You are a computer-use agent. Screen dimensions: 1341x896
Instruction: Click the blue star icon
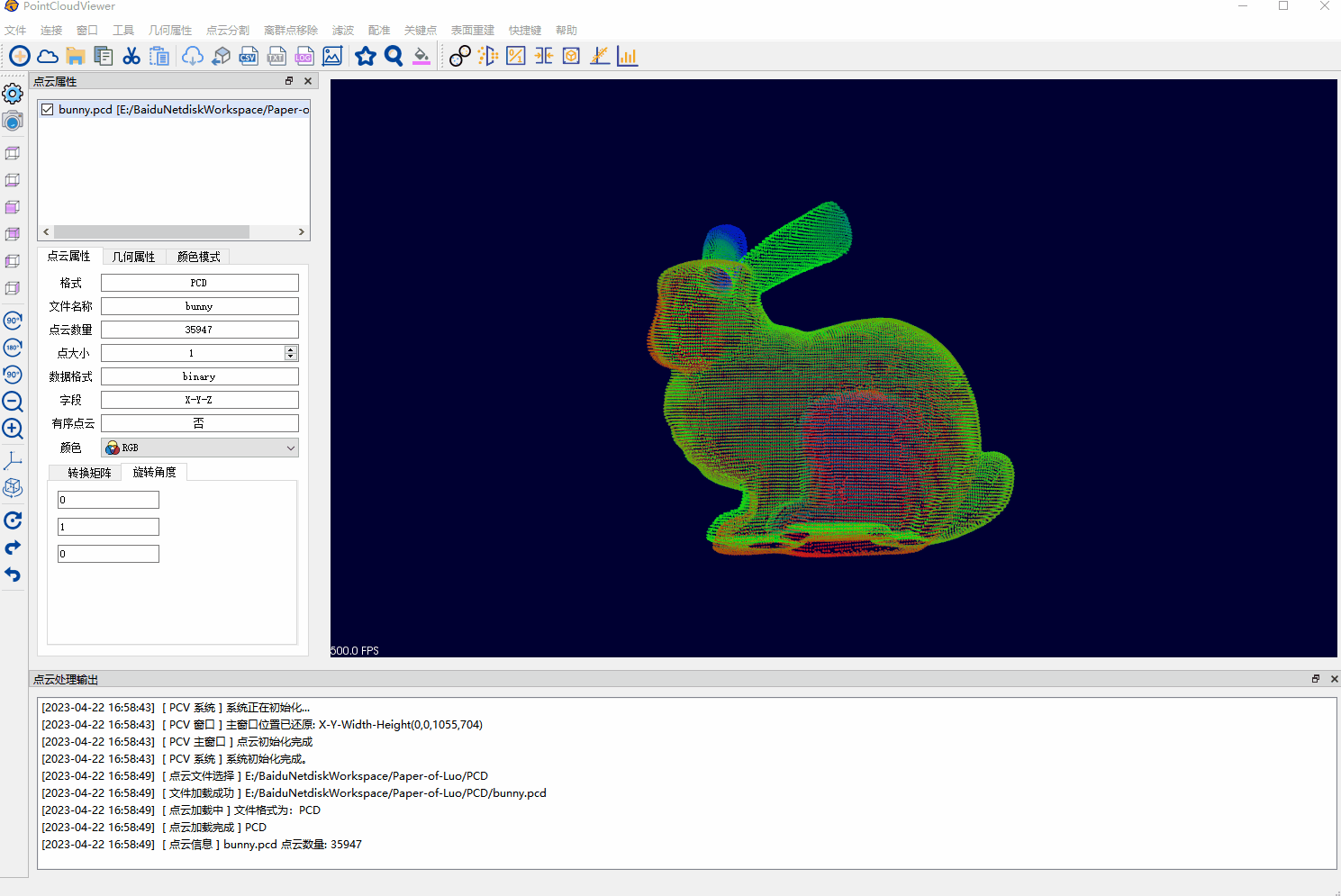tap(366, 57)
